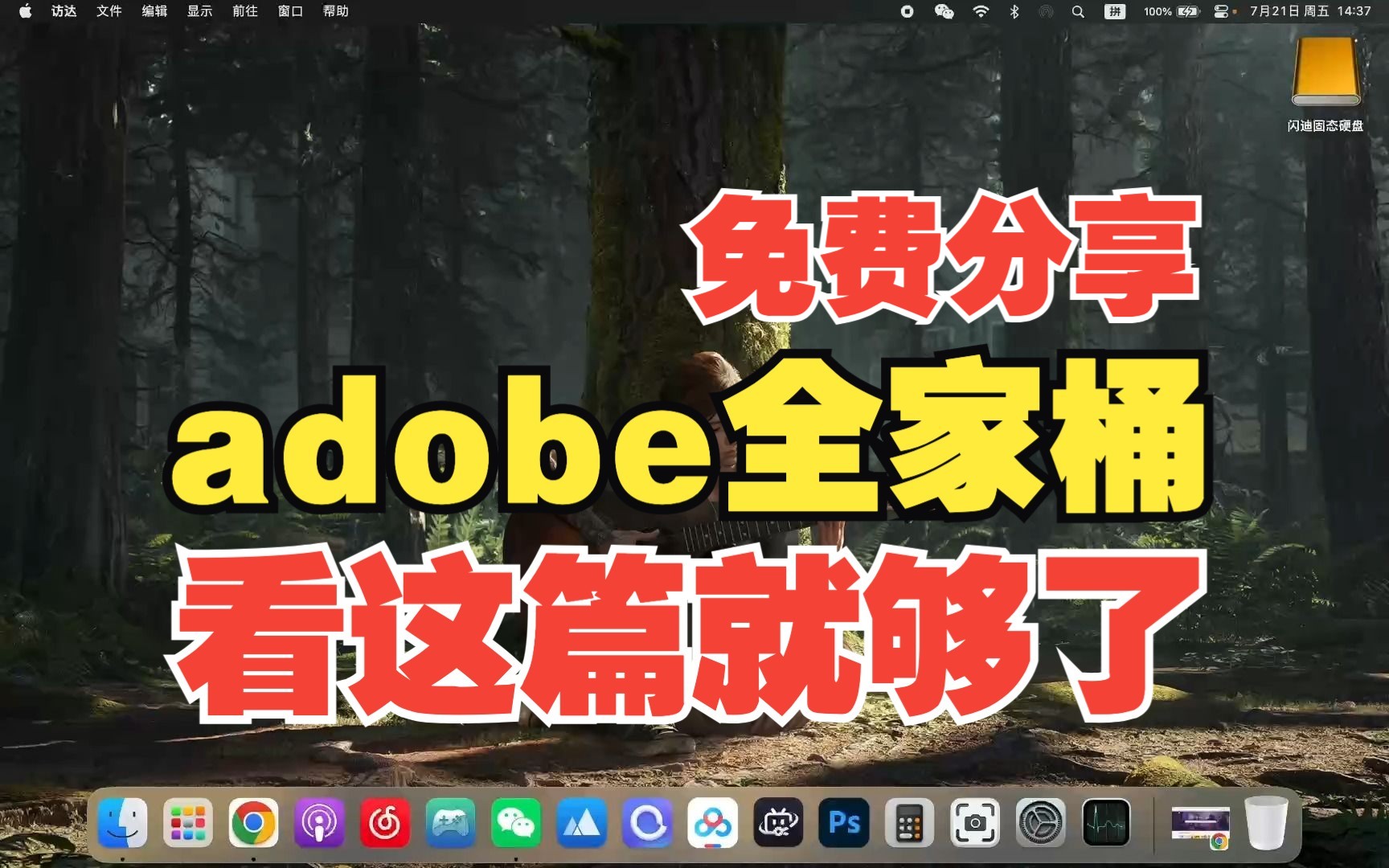
Task: Open the 编辑 menu
Action: [154, 11]
